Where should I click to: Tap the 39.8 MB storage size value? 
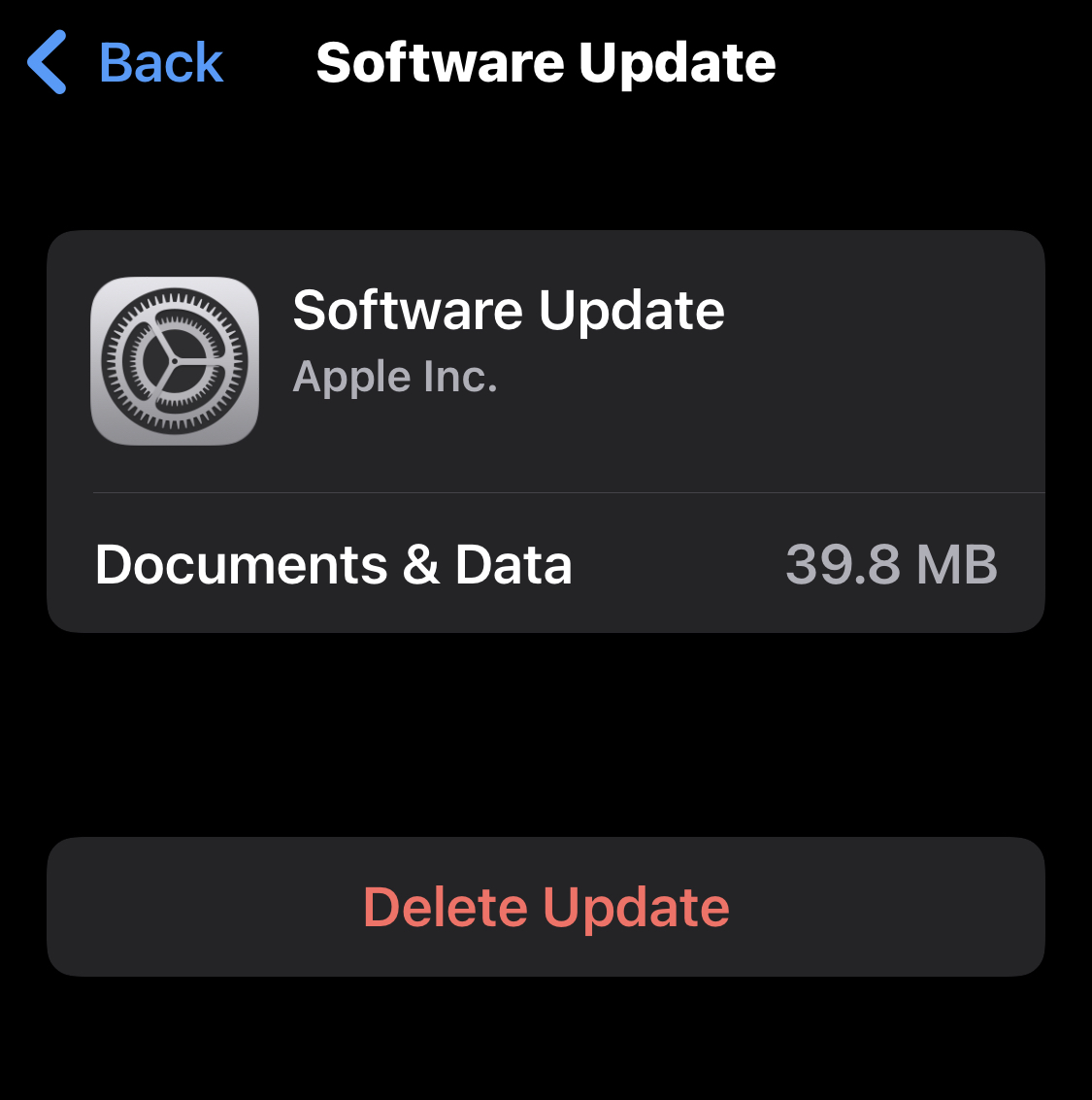(x=891, y=564)
